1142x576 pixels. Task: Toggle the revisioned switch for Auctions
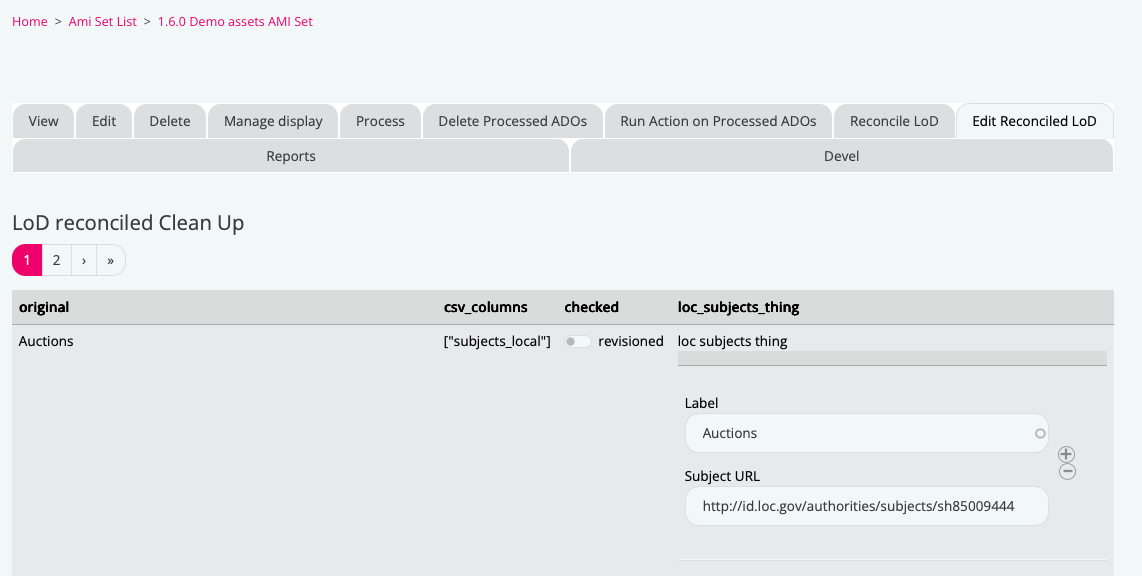click(578, 342)
